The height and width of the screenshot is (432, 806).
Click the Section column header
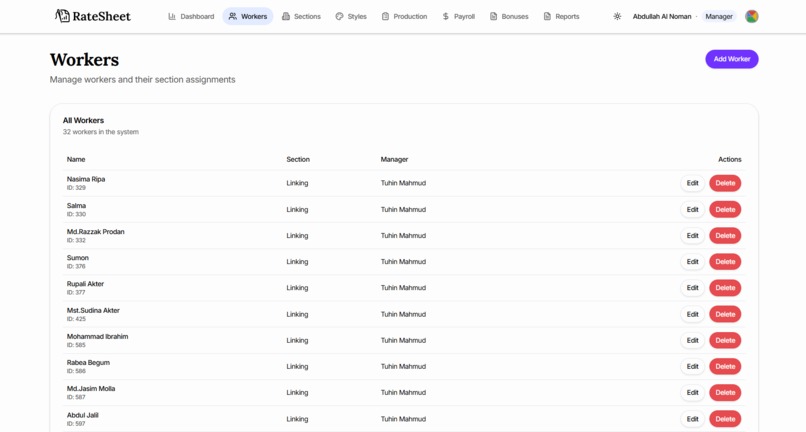[298, 159]
